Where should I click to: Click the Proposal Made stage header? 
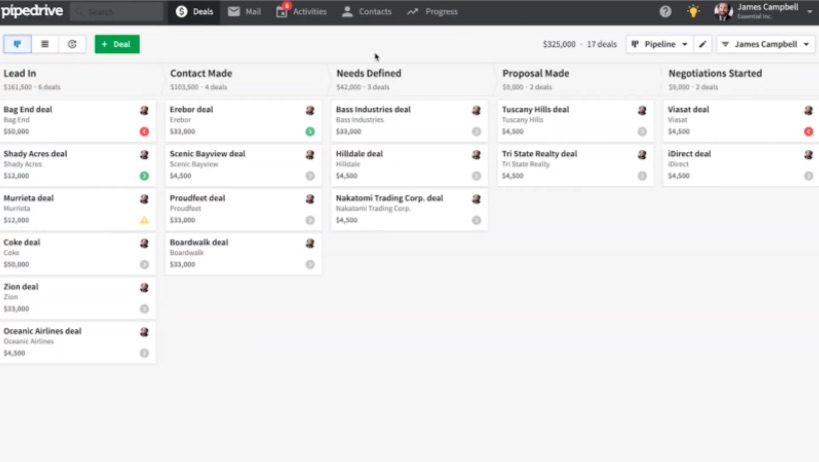pyautogui.click(x=536, y=74)
